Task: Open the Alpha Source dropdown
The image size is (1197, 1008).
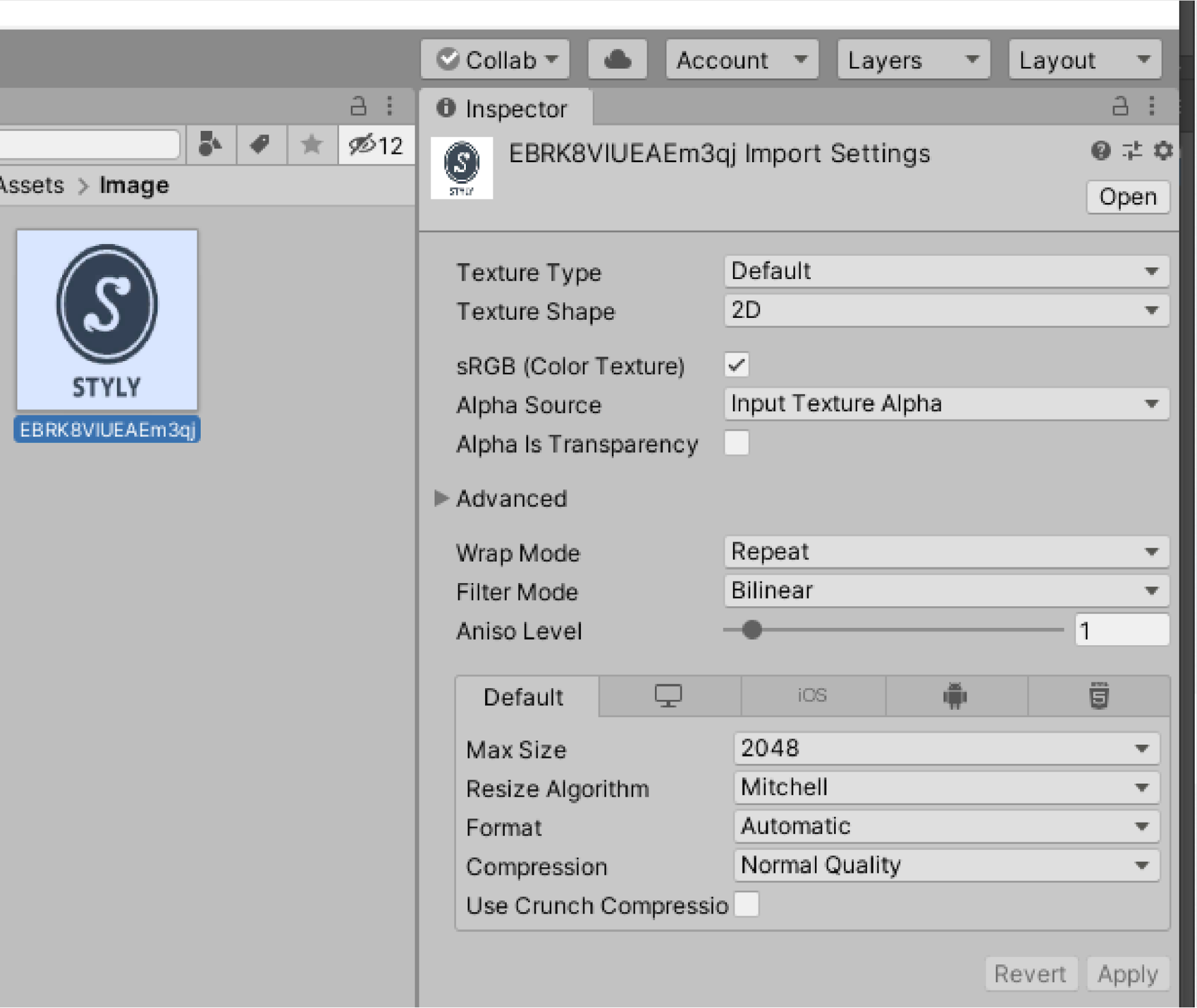Action: tap(946, 404)
